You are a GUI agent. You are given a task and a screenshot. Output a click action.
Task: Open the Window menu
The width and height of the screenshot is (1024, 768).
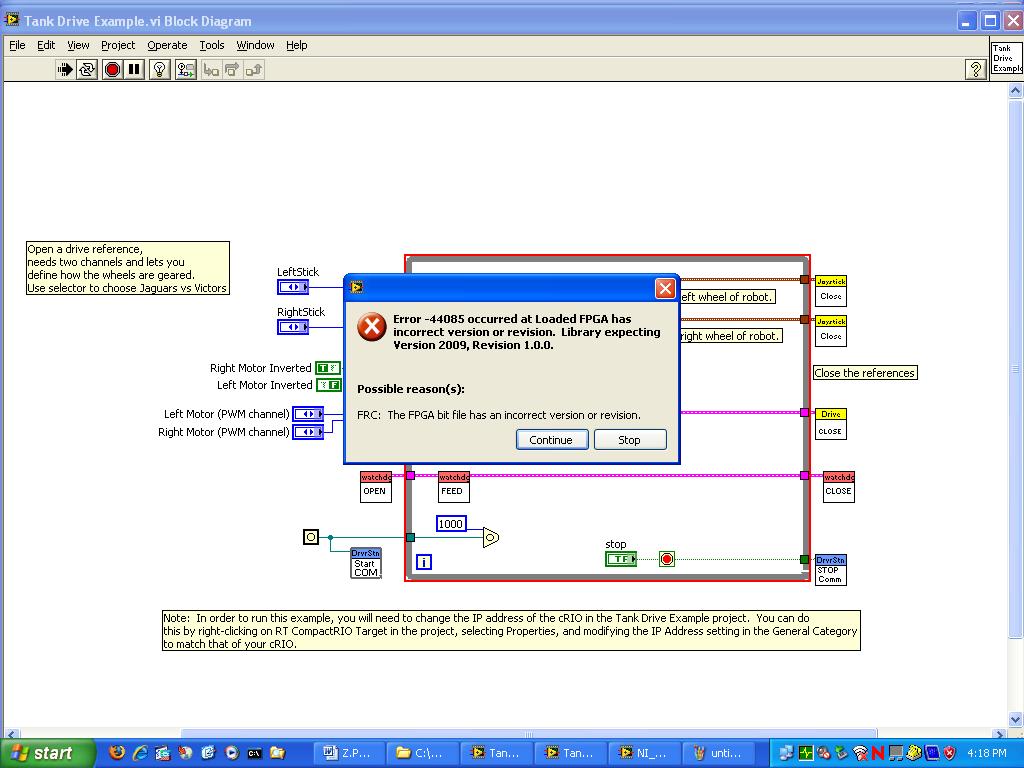click(255, 45)
